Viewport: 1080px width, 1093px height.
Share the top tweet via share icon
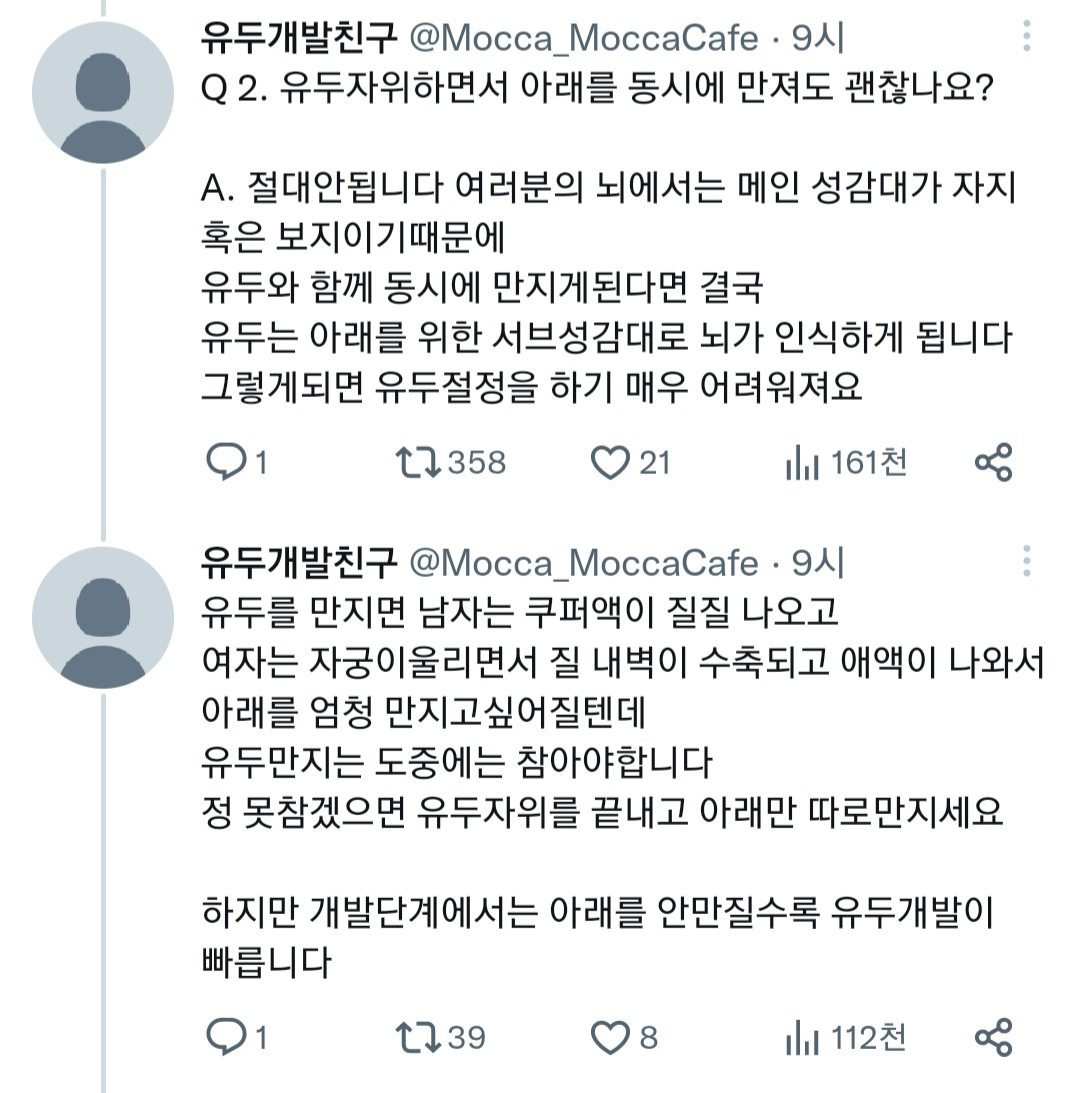pos(993,462)
